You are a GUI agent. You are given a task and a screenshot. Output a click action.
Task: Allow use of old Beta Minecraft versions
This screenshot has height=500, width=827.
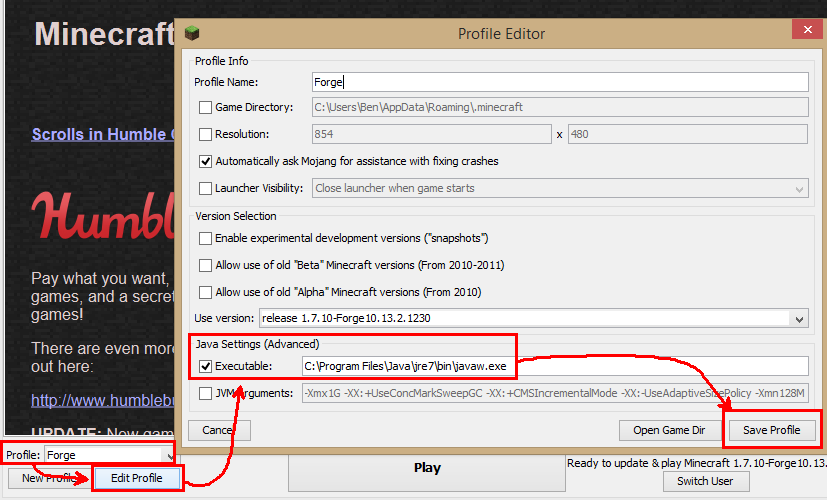[x=205, y=265]
